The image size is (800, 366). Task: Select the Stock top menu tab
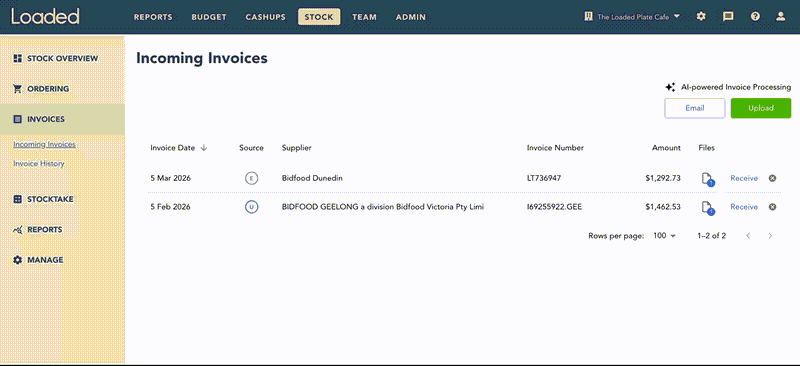pos(319,17)
